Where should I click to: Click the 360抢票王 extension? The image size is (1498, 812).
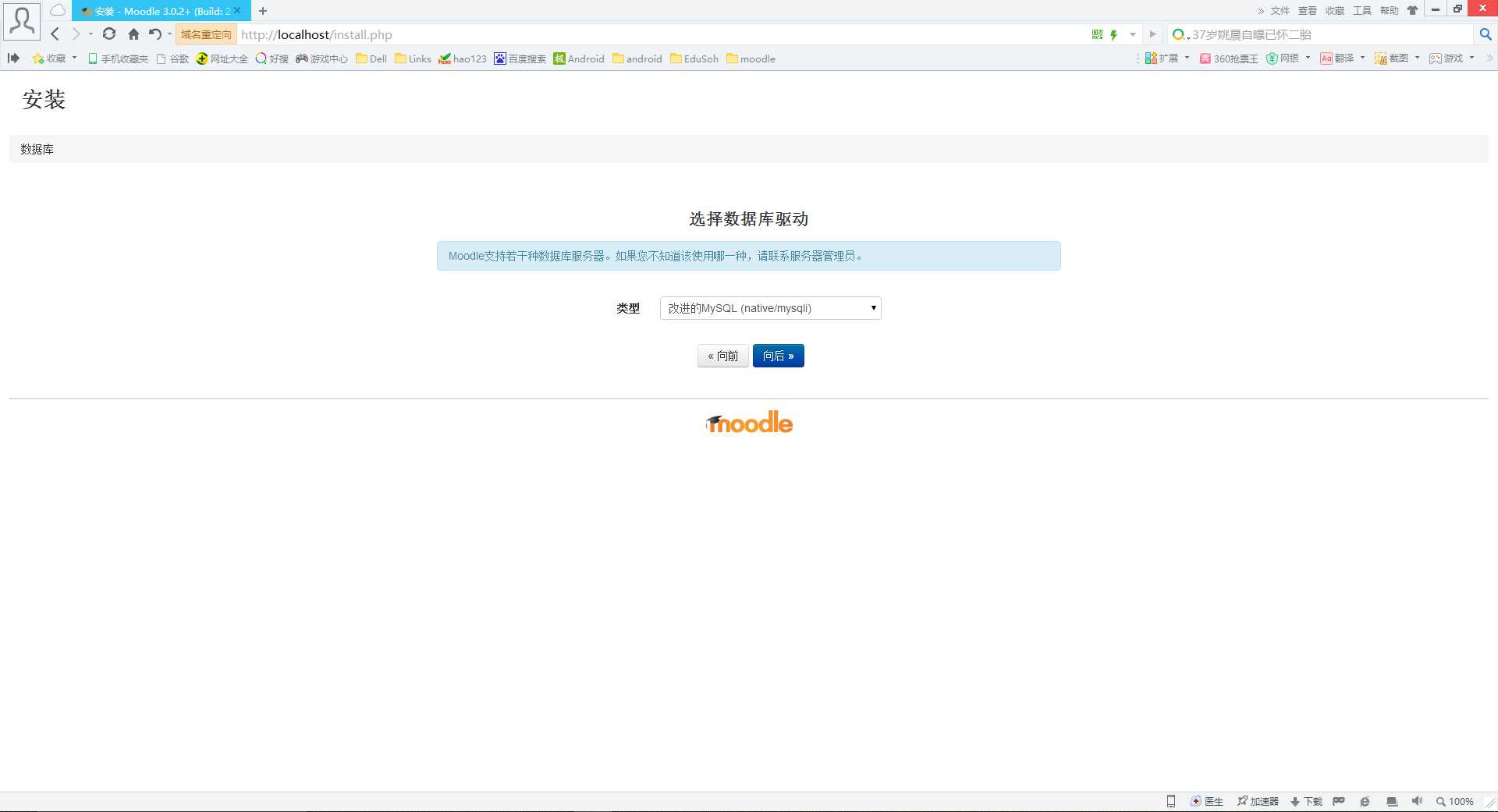tap(1229, 59)
